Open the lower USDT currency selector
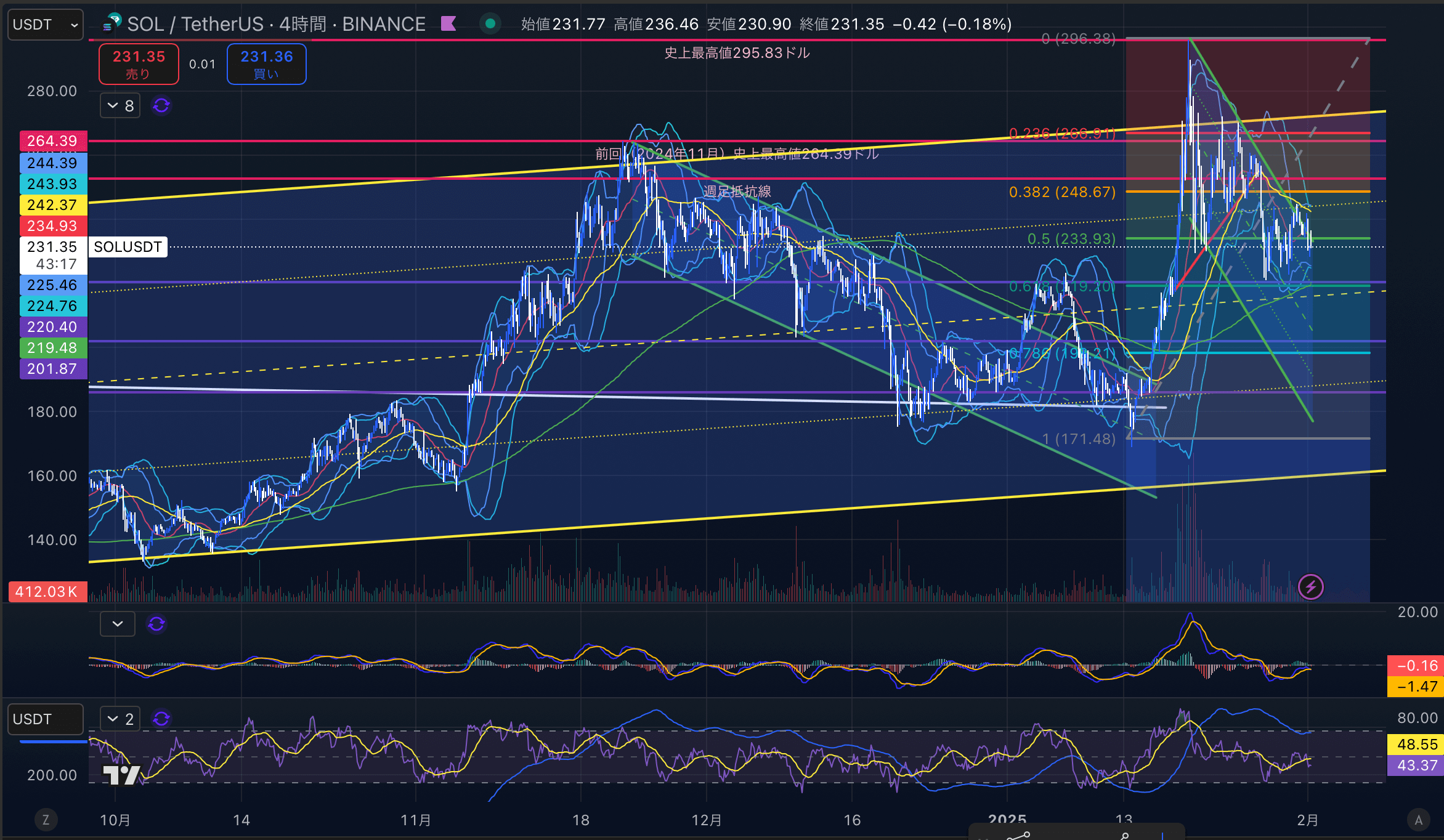This screenshot has width=1444, height=840. [x=46, y=719]
